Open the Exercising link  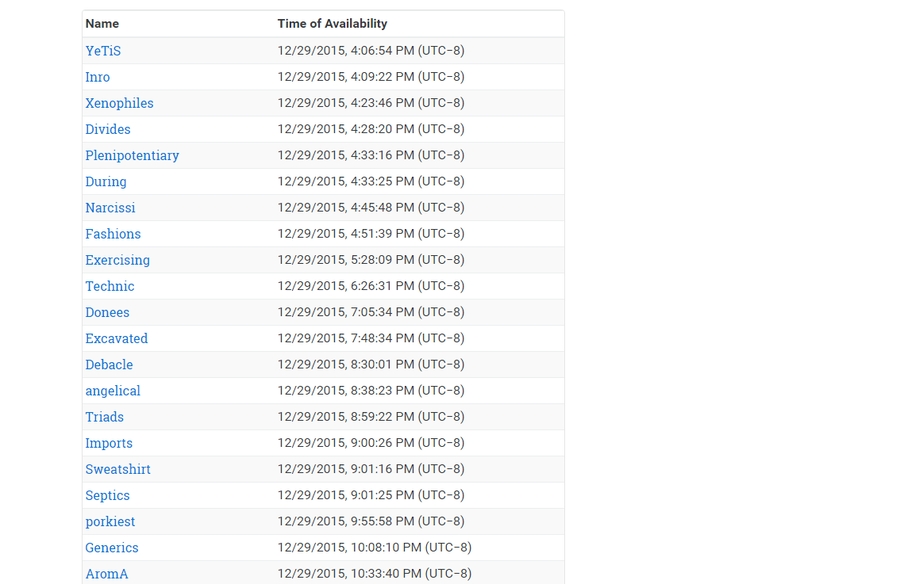click(x=117, y=260)
